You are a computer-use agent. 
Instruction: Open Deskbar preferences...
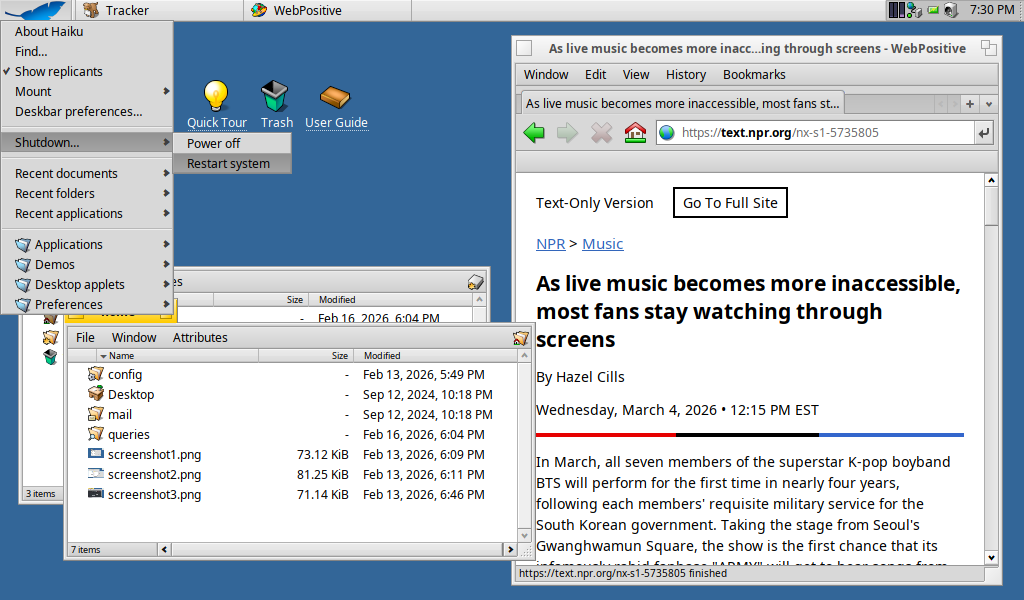pyautogui.click(x=86, y=112)
